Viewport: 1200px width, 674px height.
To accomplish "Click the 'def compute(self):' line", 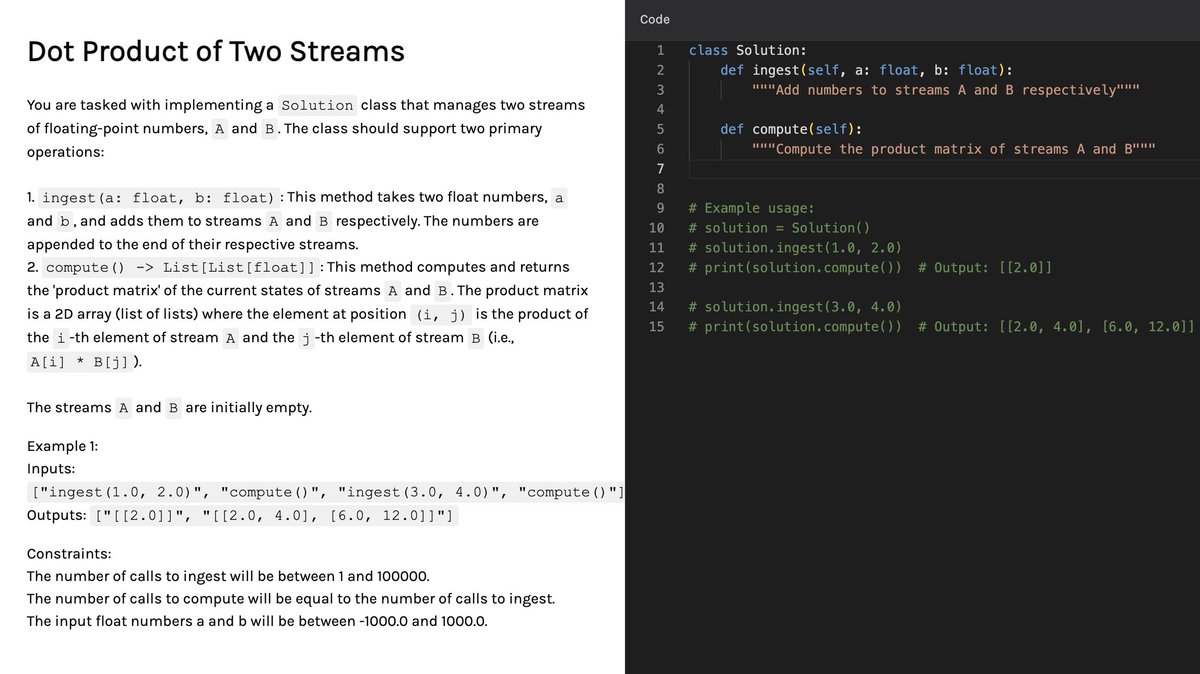I will (791, 129).
